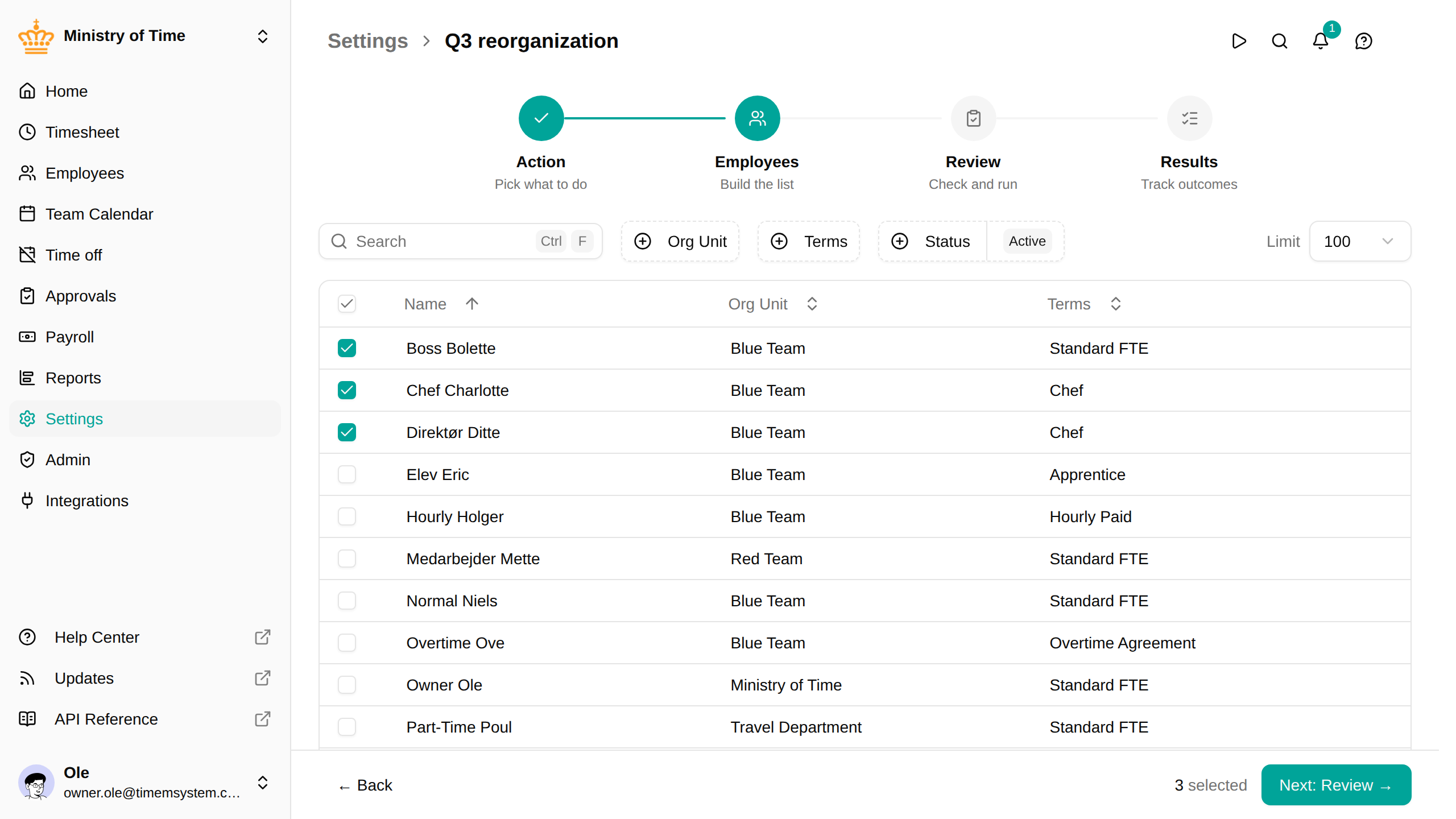Add a Terms filter

(808, 241)
